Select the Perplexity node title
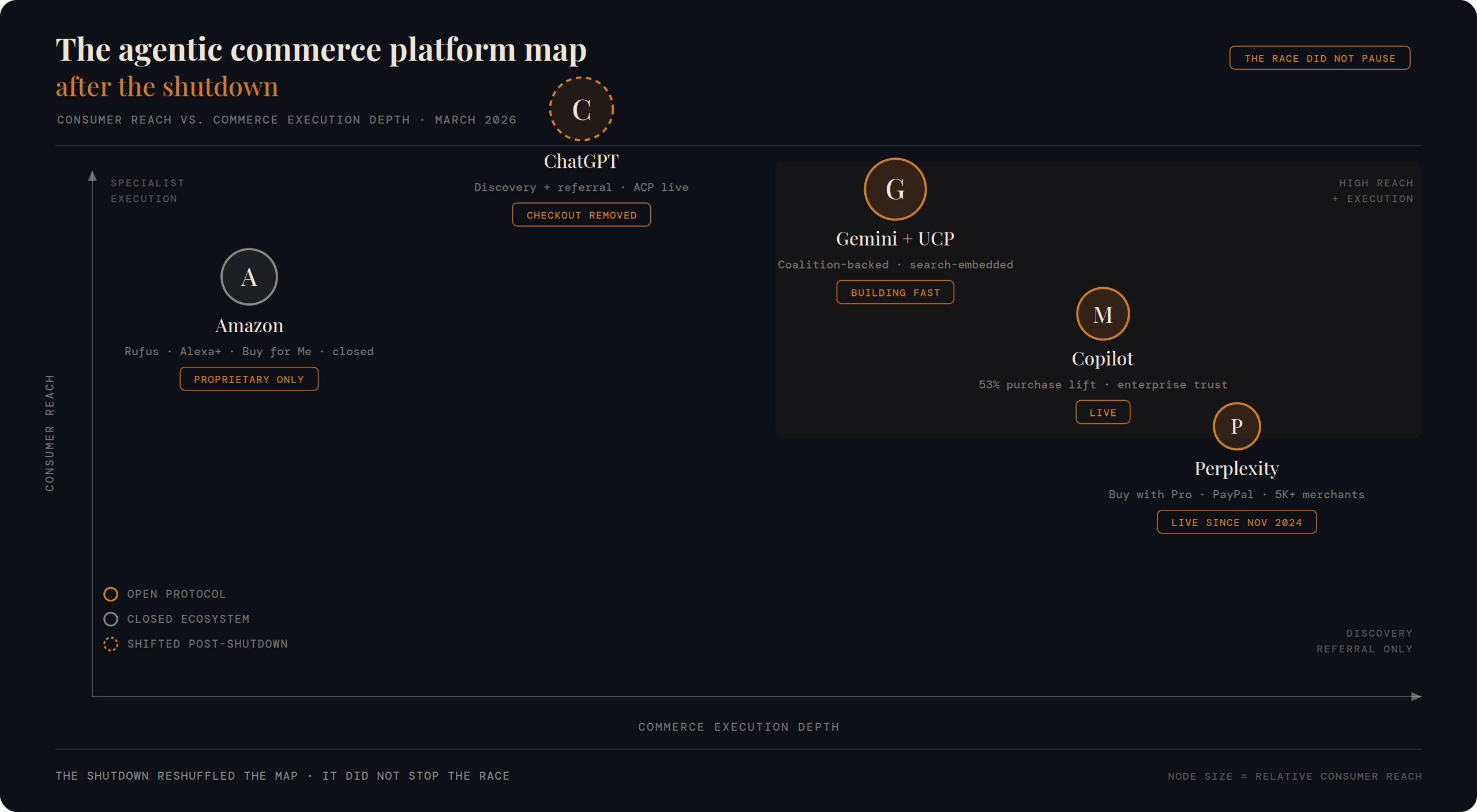This screenshot has height=812, width=1477. click(x=1236, y=468)
